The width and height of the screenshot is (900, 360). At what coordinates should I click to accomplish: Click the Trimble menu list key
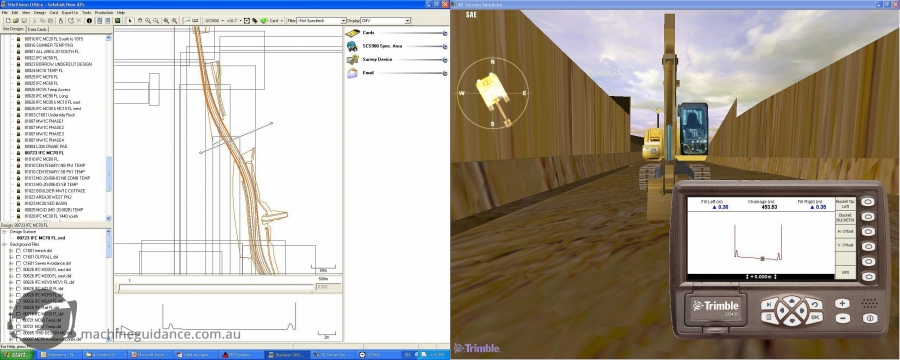coord(769,317)
